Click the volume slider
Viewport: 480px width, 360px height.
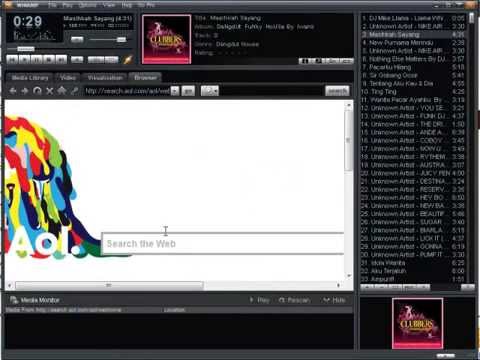[108, 40]
